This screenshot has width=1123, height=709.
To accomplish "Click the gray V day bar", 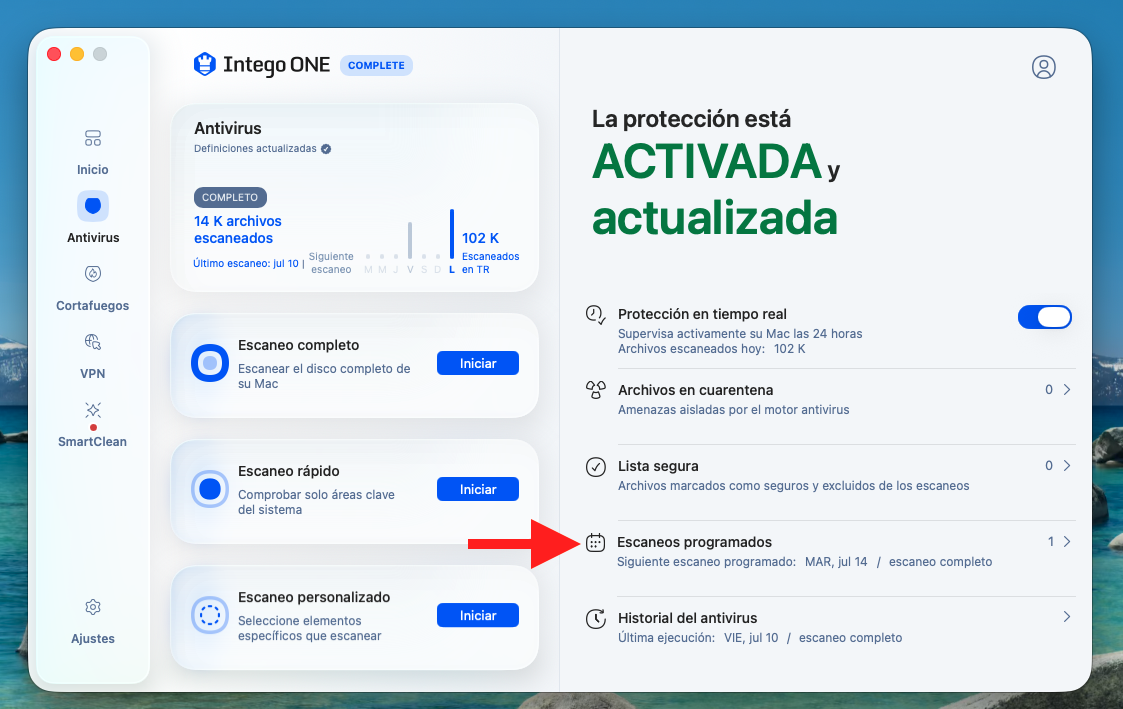I will (410, 240).
